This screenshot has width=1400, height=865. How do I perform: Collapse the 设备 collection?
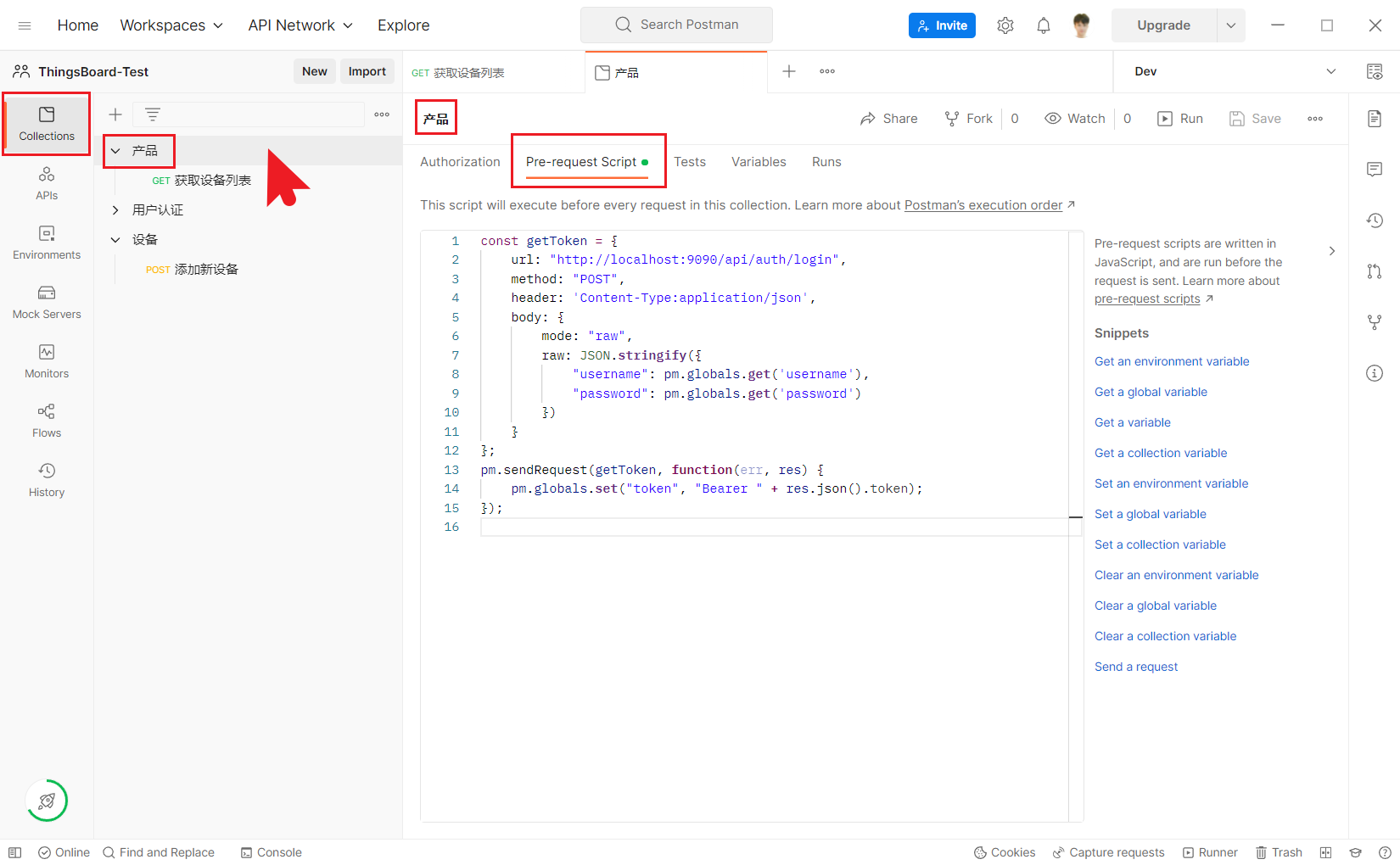click(x=115, y=240)
